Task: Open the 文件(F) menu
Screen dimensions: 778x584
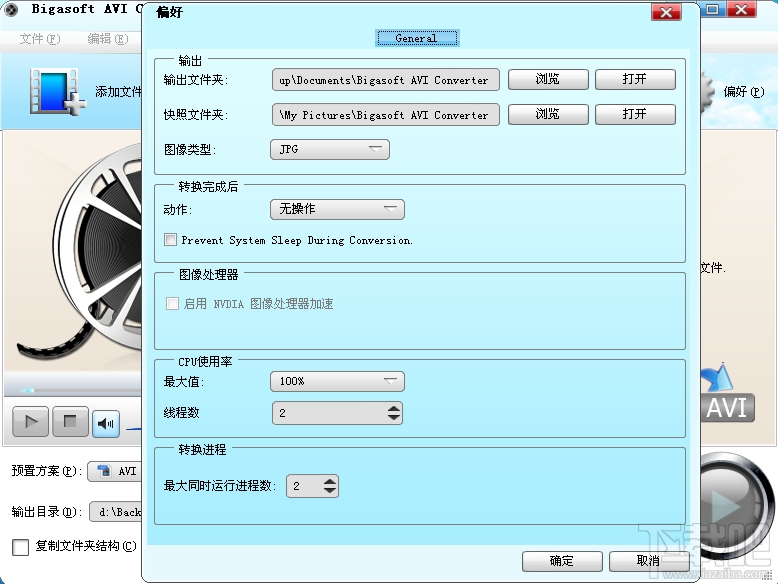Action: pos(40,39)
